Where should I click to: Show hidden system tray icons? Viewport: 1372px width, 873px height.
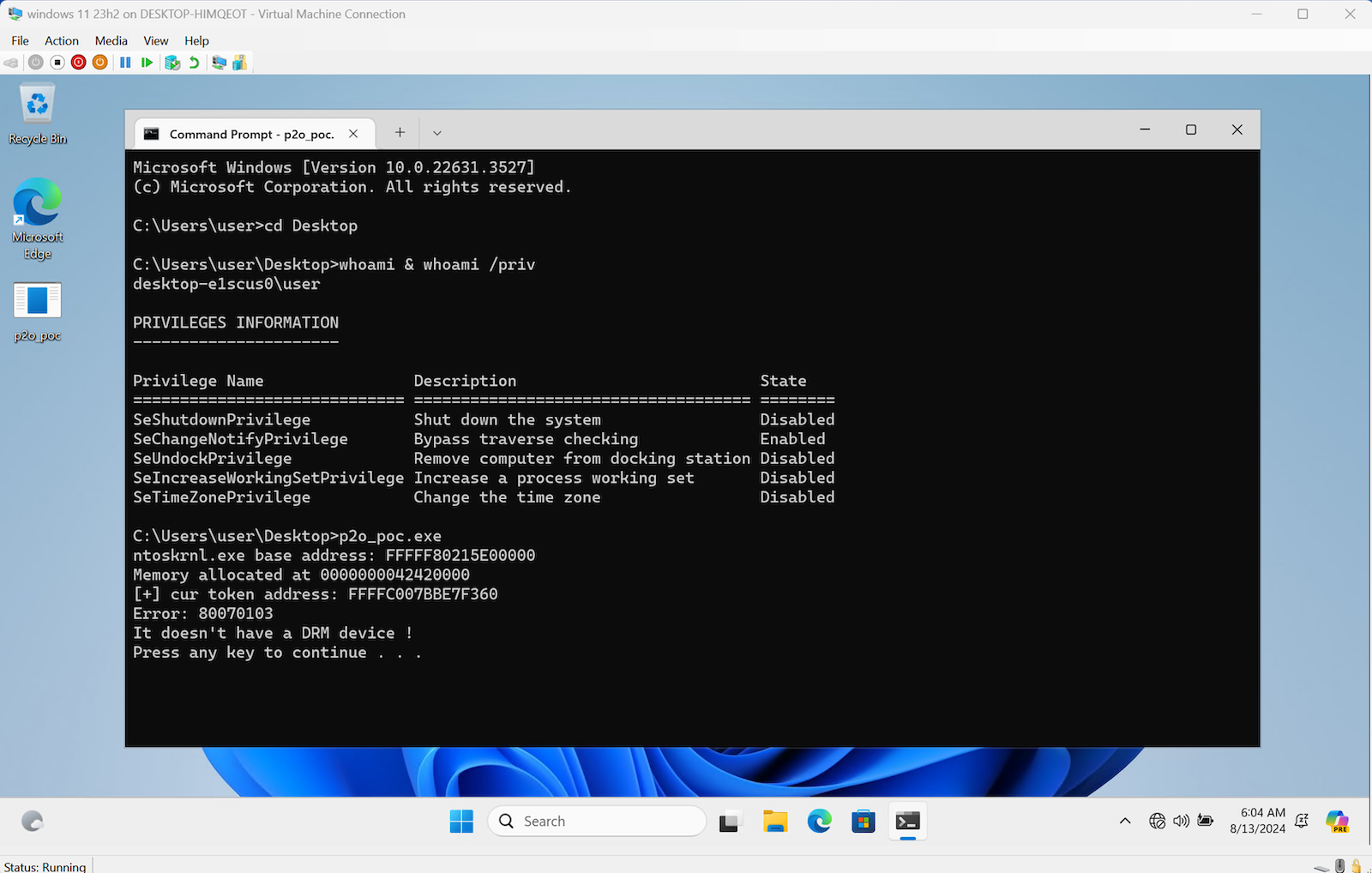1125,822
